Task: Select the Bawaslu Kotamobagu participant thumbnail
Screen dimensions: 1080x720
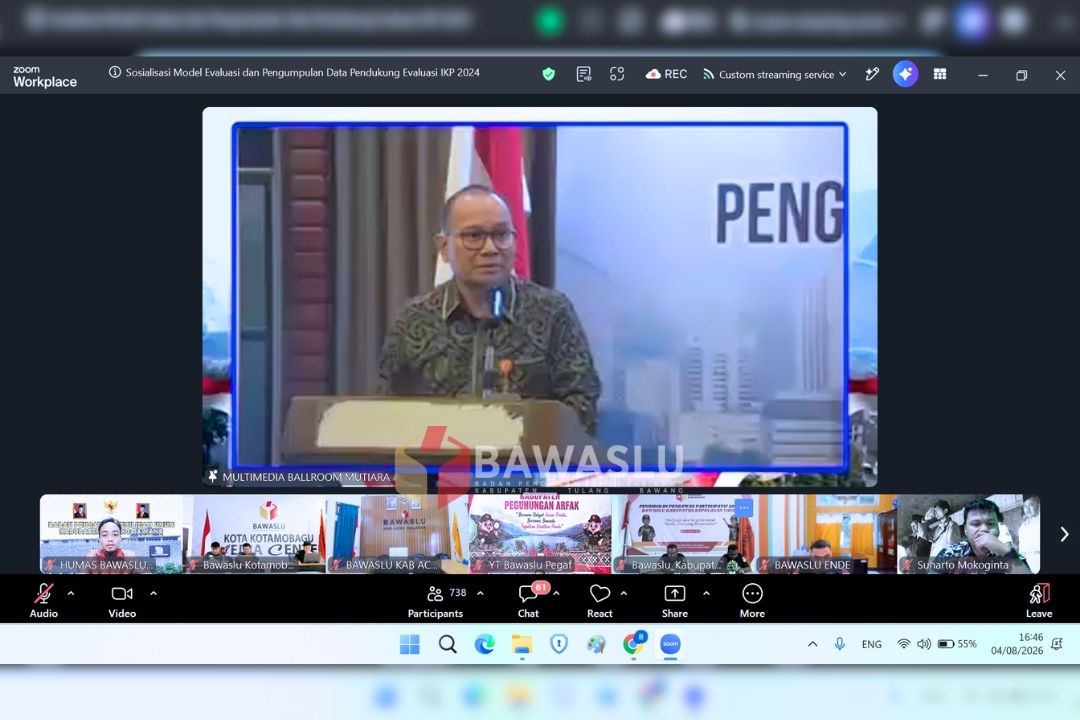Action: click(255, 534)
